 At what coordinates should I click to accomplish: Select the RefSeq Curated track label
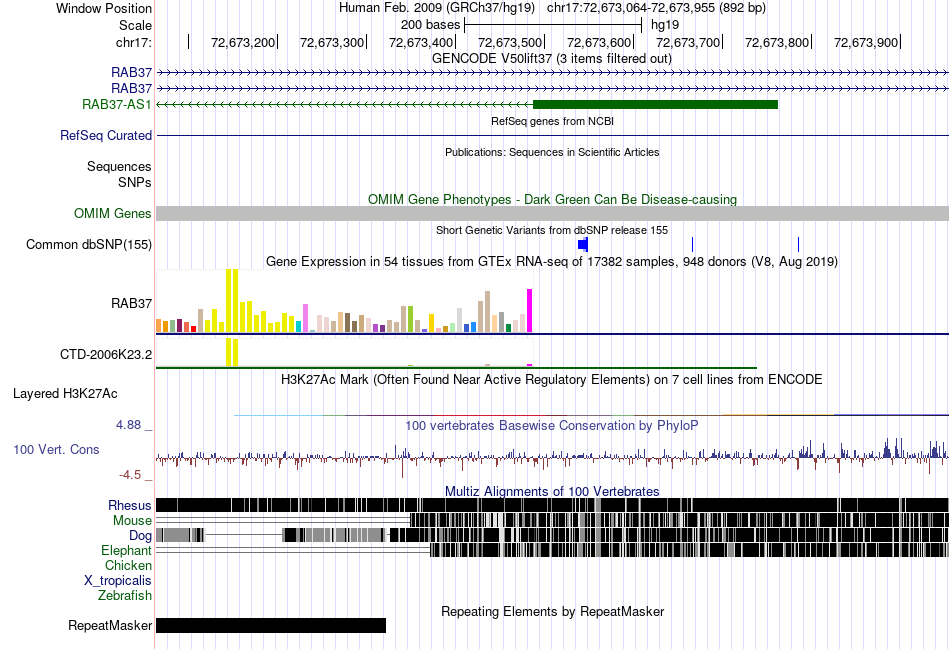coord(106,135)
